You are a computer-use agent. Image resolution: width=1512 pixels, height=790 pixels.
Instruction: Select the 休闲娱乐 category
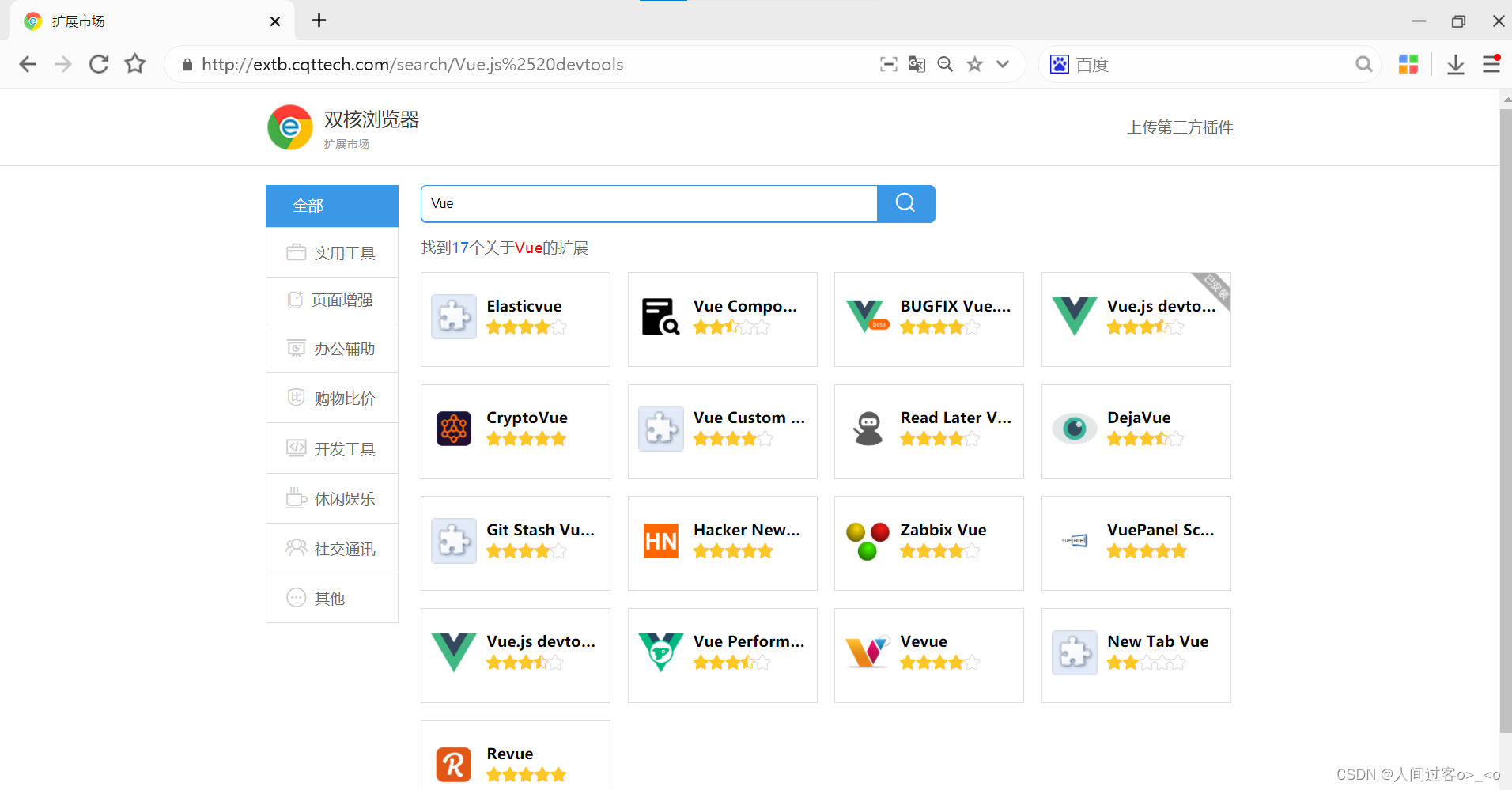tap(332, 498)
